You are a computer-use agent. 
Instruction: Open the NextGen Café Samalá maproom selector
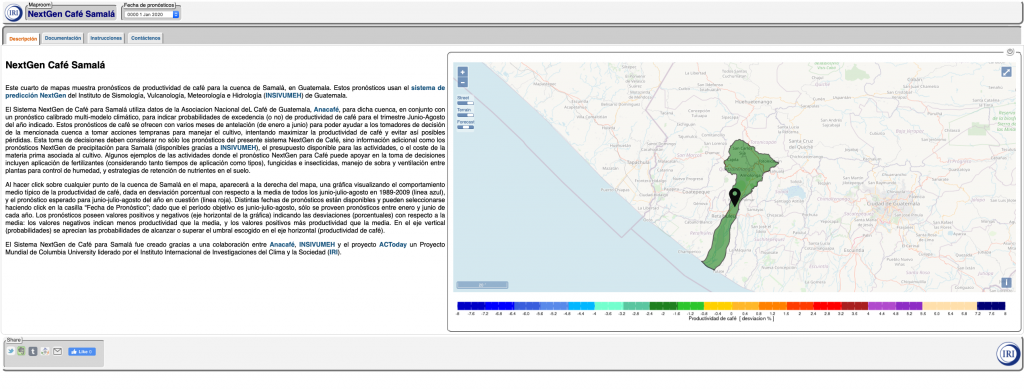71,14
